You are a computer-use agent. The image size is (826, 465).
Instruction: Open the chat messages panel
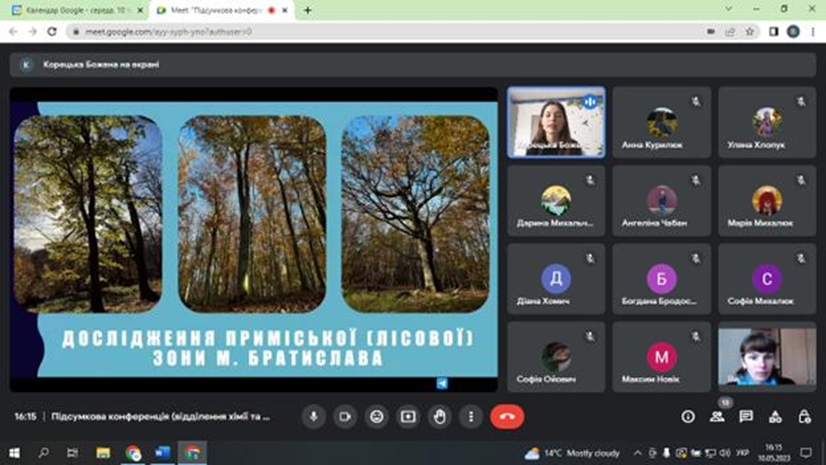tap(746, 416)
